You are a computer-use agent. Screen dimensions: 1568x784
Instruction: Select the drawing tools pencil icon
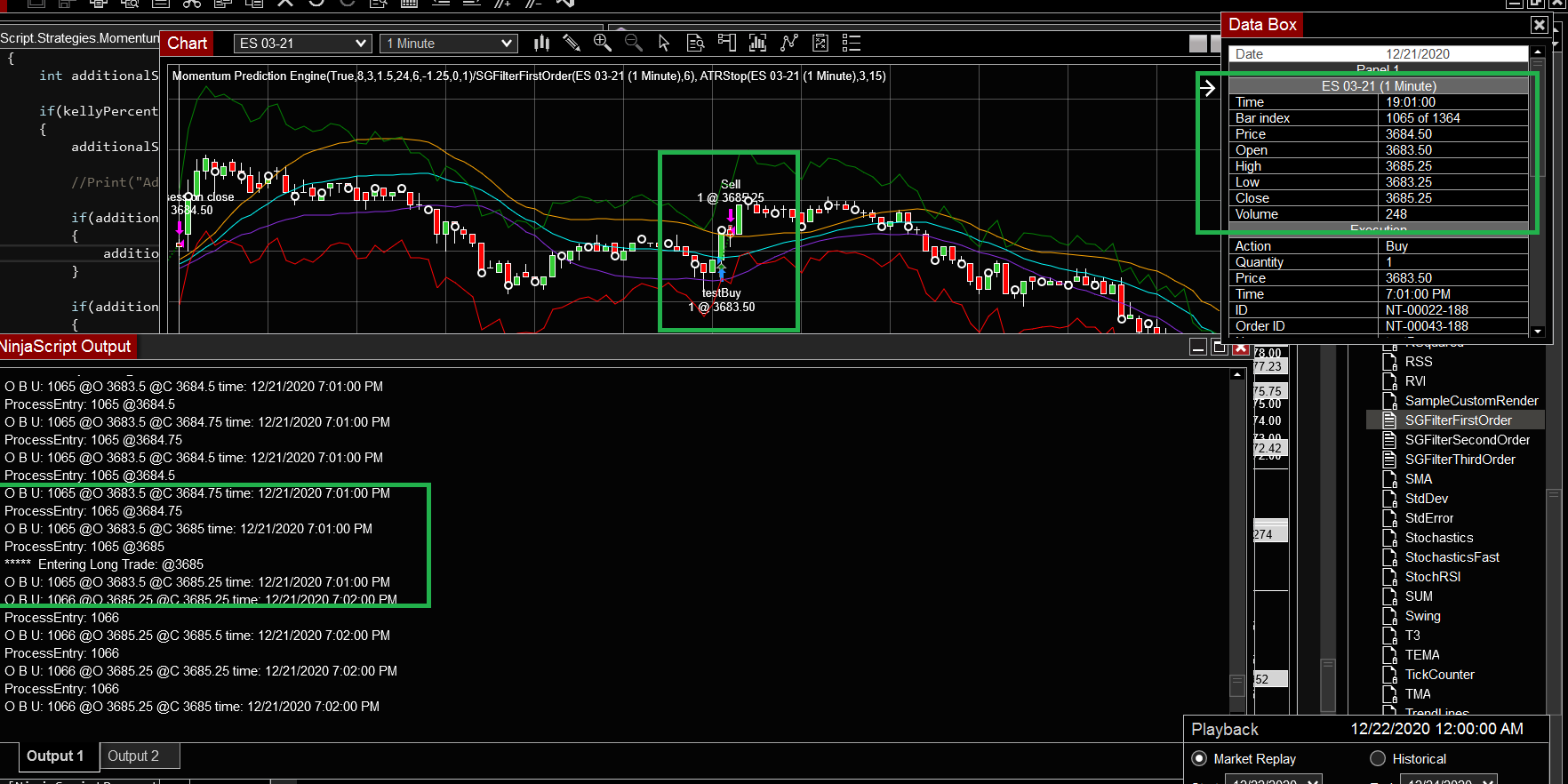click(572, 43)
